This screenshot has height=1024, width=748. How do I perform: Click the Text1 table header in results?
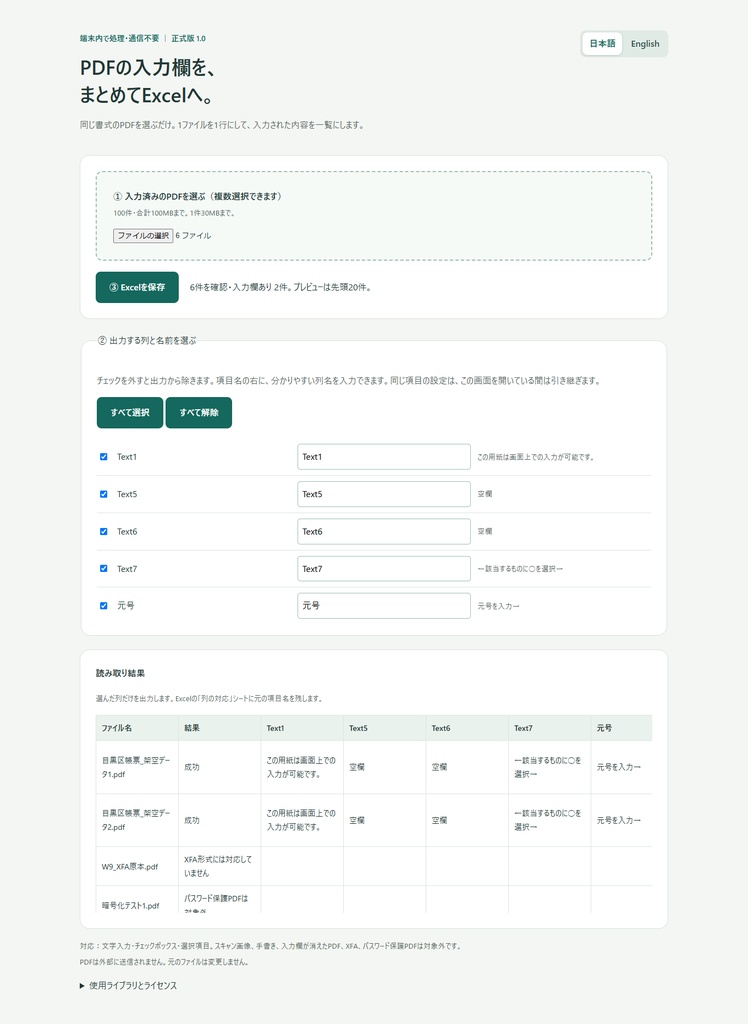pyautogui.click(x=302, y=728)
